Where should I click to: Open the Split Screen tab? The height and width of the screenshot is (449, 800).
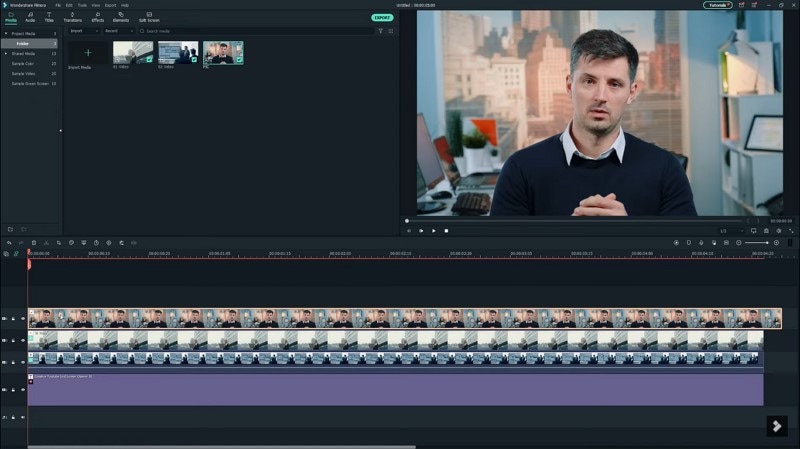[x=149, y=17]
